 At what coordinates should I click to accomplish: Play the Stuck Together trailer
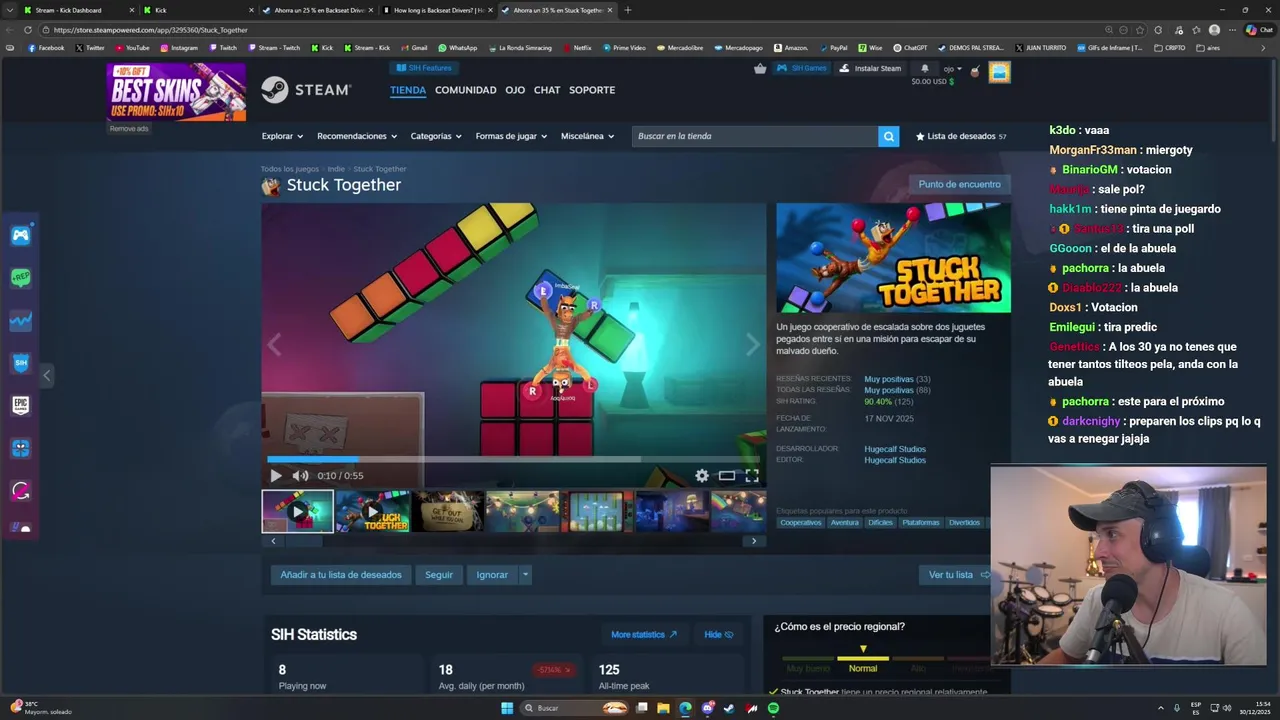(x=276, y=476)
